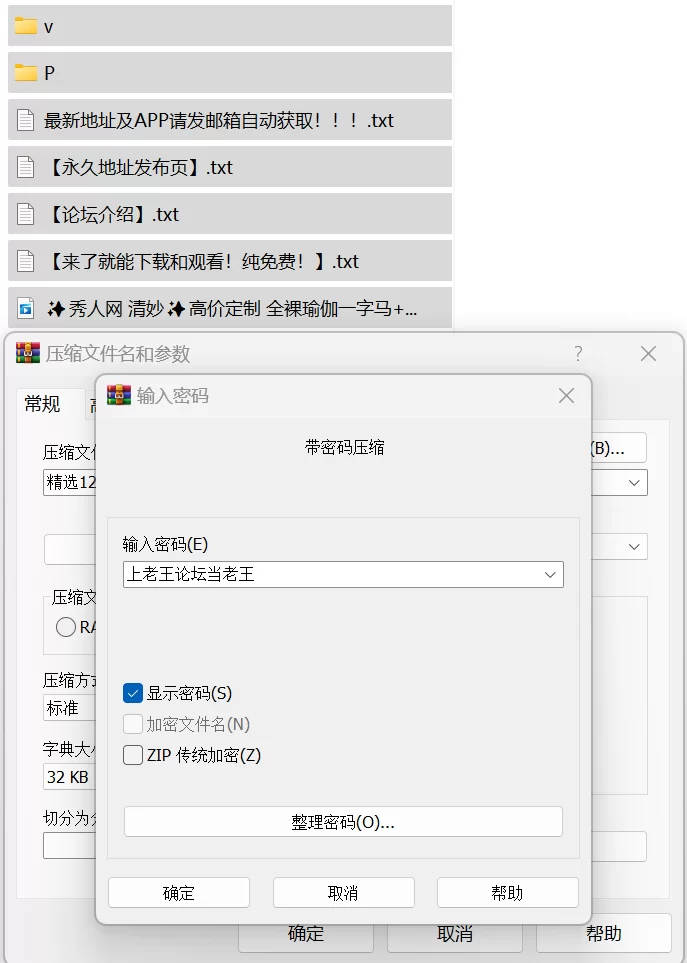
Task: Select the 【永久地址发布页】.txt file icon
Action: click(x=25, y=167)
